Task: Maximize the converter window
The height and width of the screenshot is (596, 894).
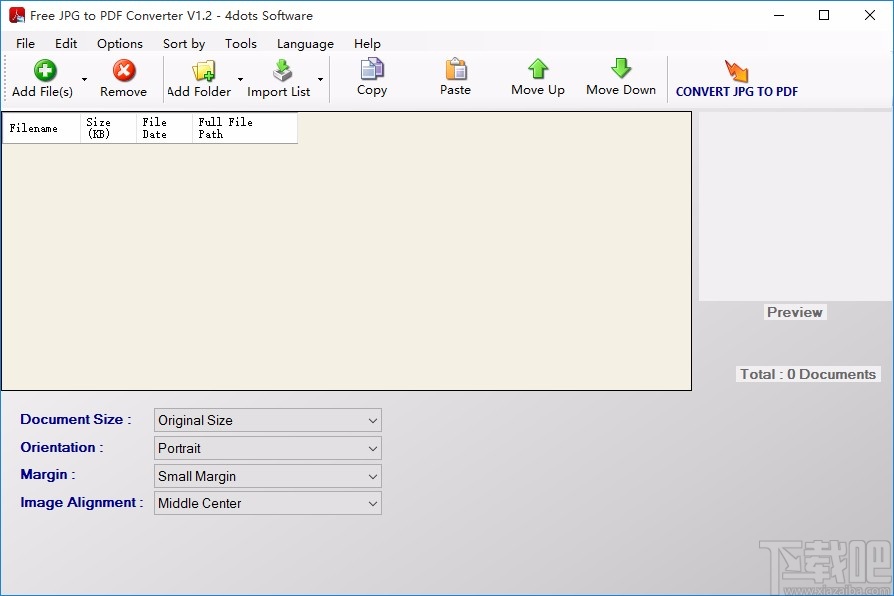Action: pos(824,15)
